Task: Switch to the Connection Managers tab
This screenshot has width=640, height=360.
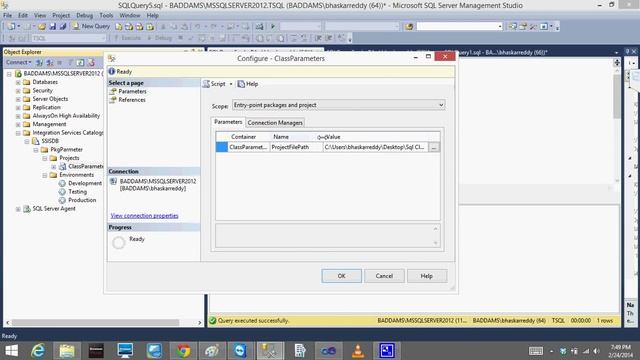Action: (x=275, y=122)
